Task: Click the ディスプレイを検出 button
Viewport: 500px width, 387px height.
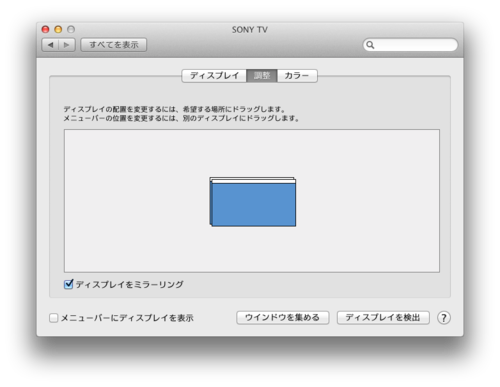Action: point(383,317)
